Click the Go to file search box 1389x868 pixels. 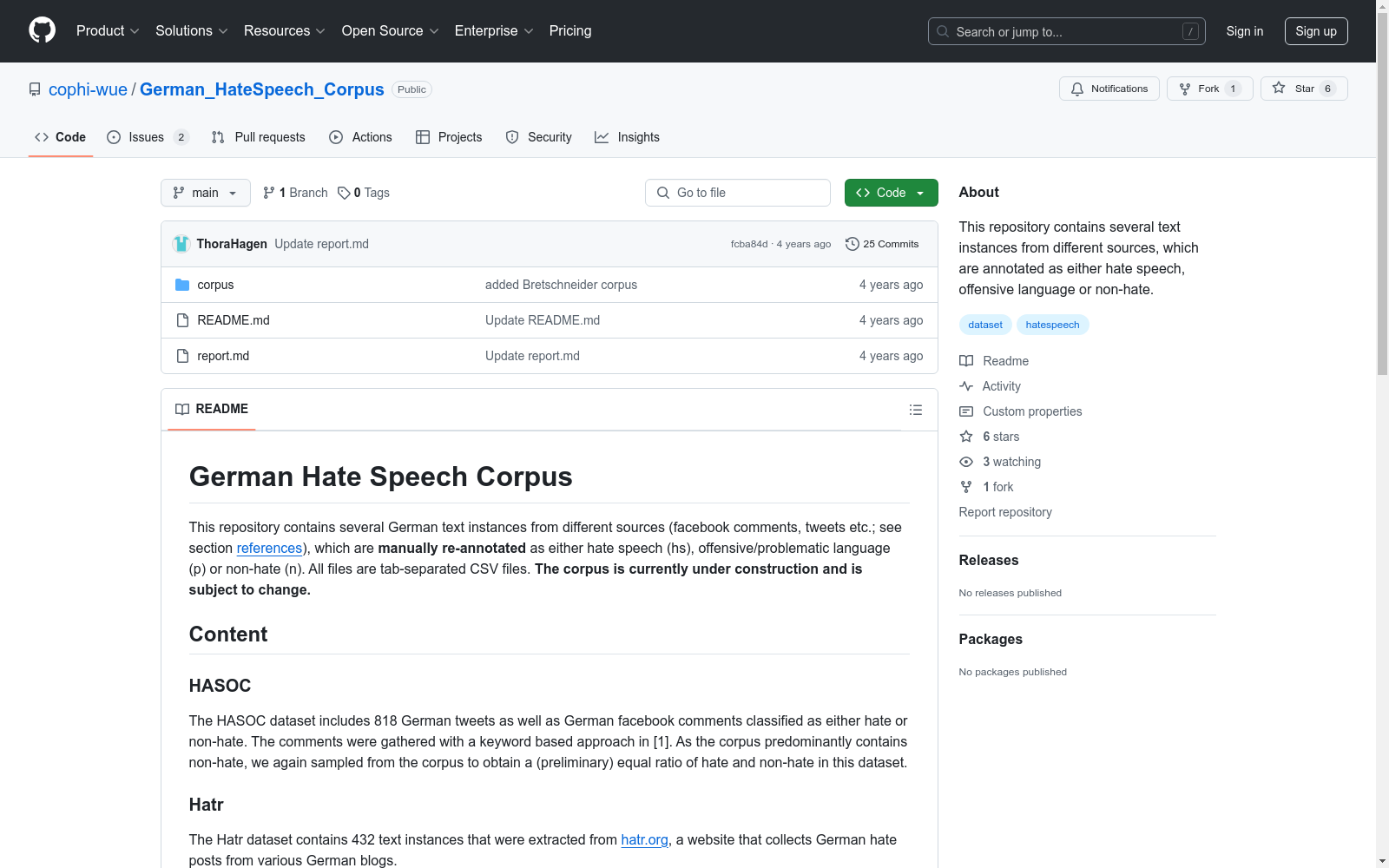click(x=738, y=193)
